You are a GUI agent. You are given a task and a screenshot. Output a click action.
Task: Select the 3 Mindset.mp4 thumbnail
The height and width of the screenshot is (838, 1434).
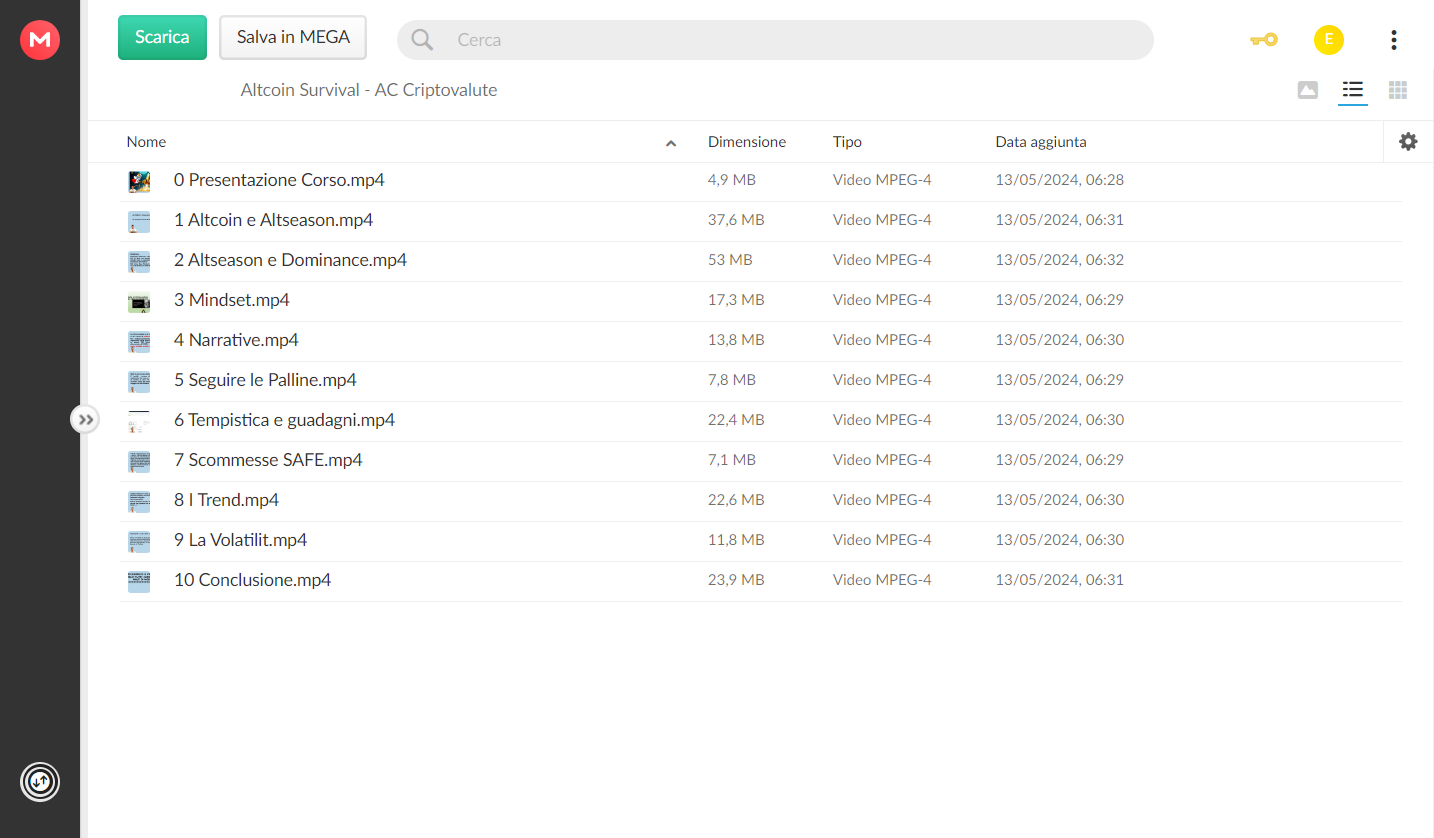(139, 301)
